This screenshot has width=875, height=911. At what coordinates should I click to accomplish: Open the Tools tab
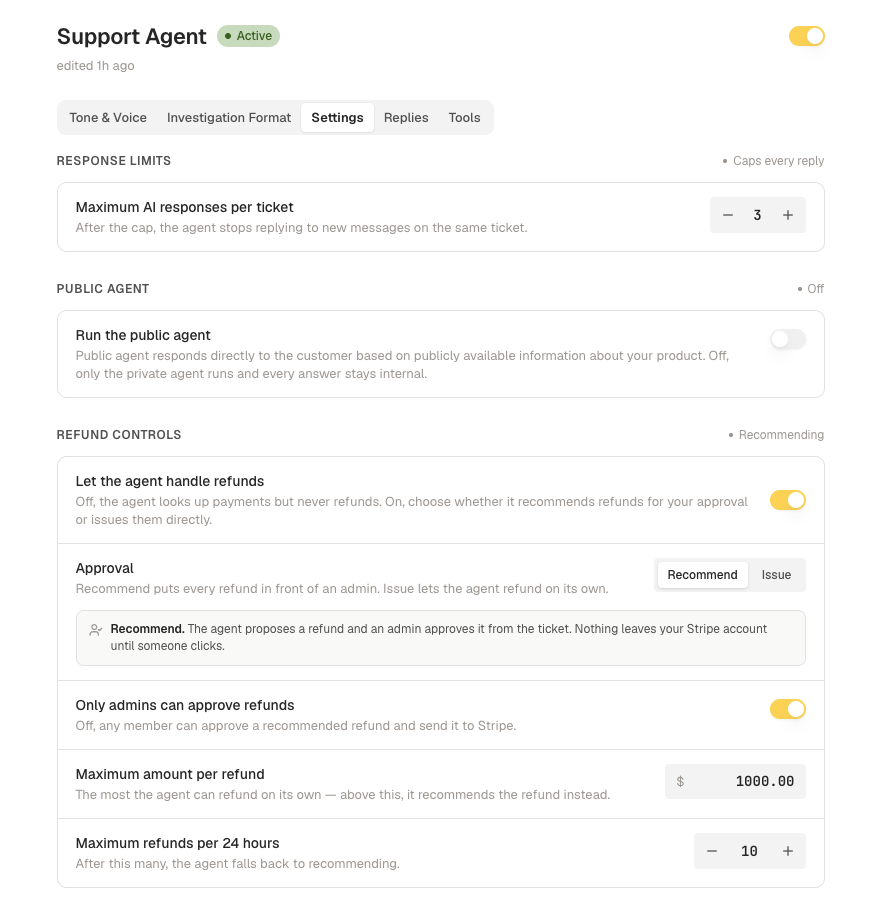[x=464, y=117]
